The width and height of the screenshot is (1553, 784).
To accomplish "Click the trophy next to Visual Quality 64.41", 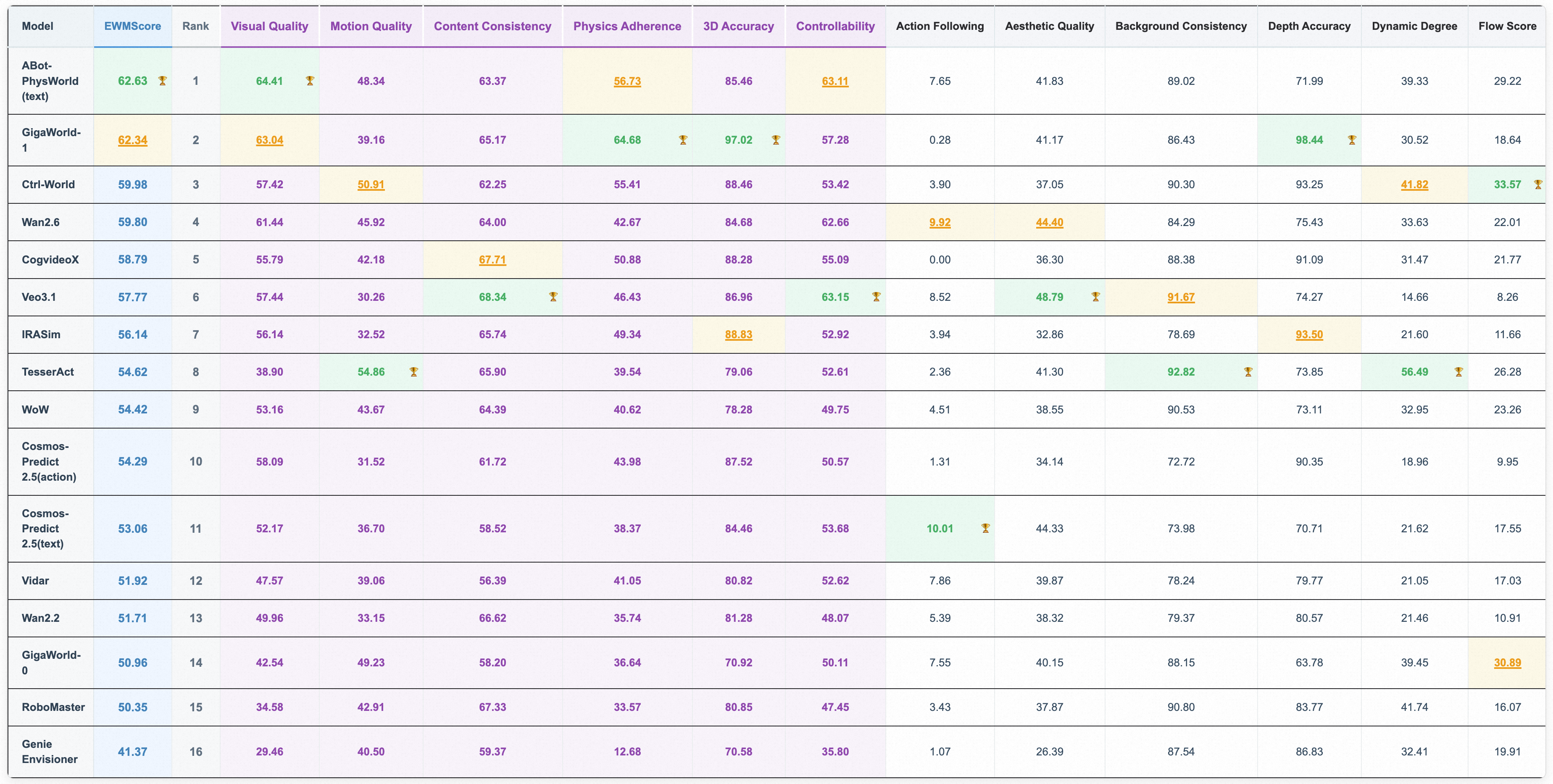I will tap(310, 81).
